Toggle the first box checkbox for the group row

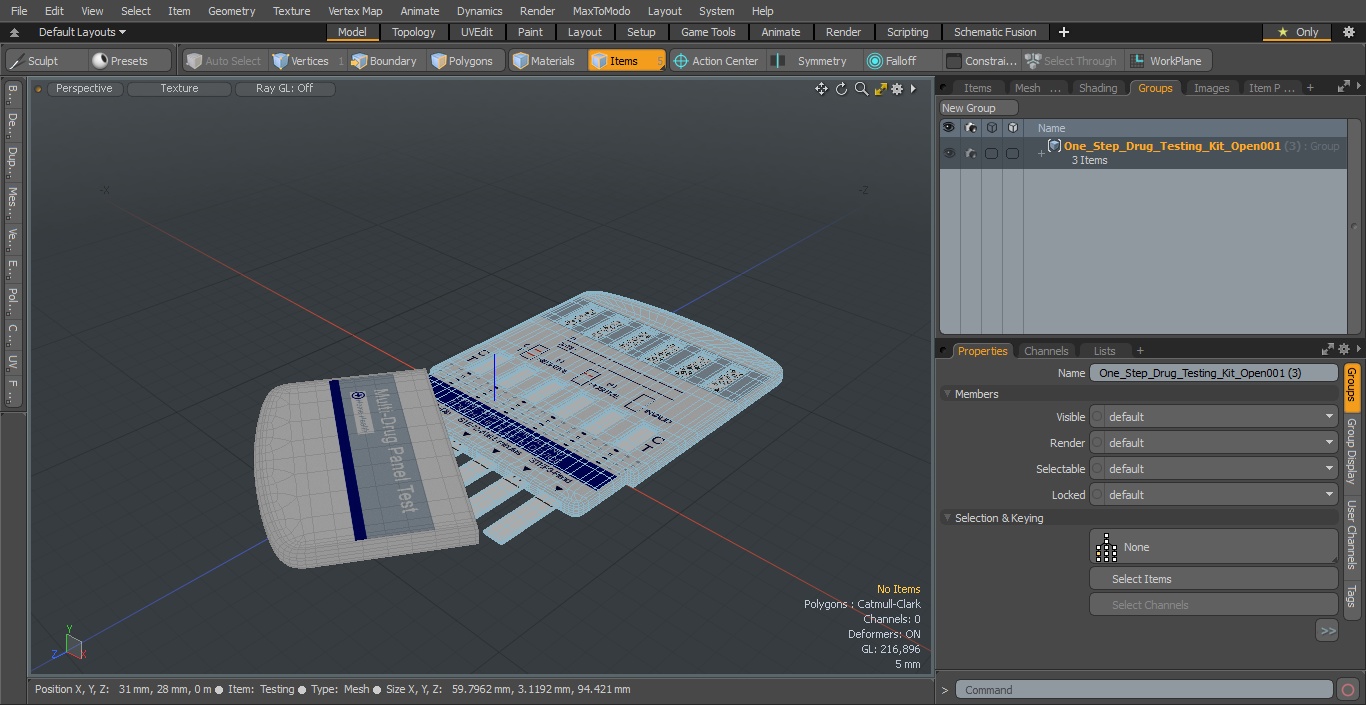(991, 153)
